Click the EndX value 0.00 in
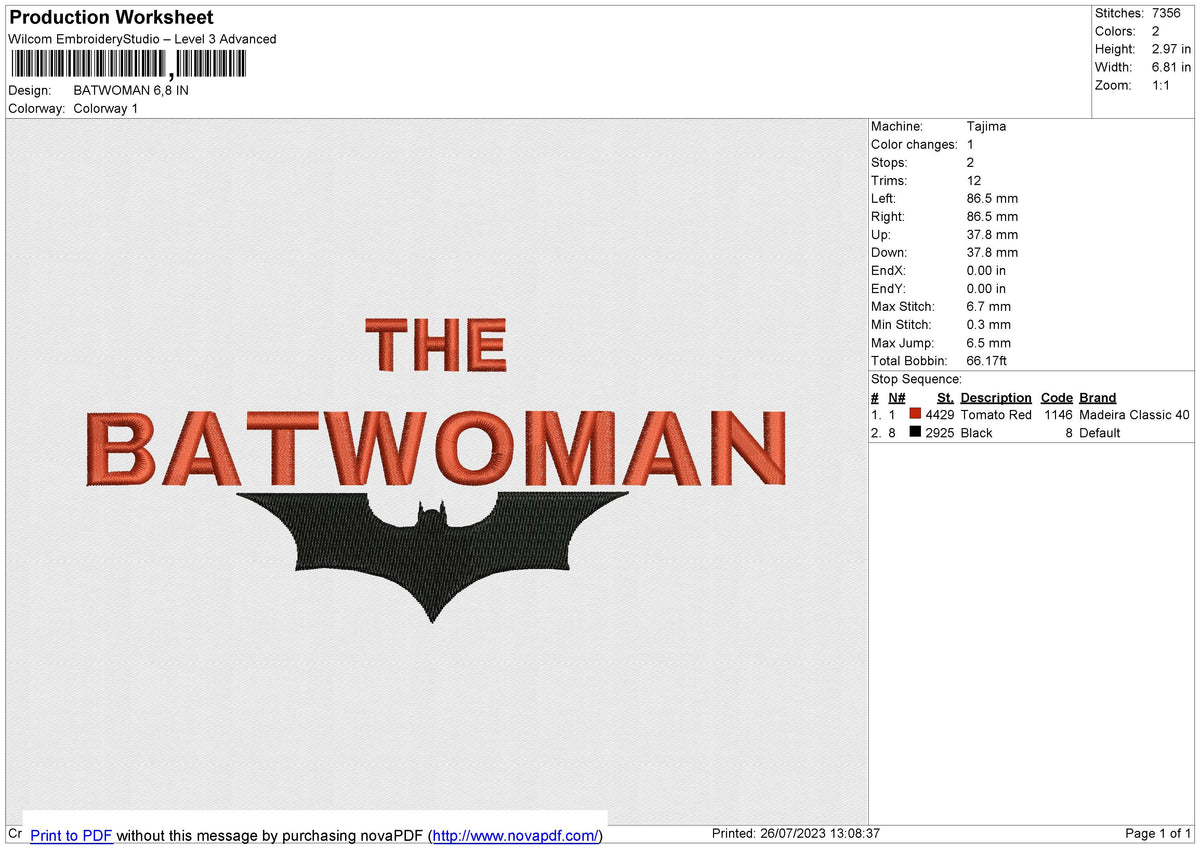The image size is (1200, 848). (x=986, y=270)
